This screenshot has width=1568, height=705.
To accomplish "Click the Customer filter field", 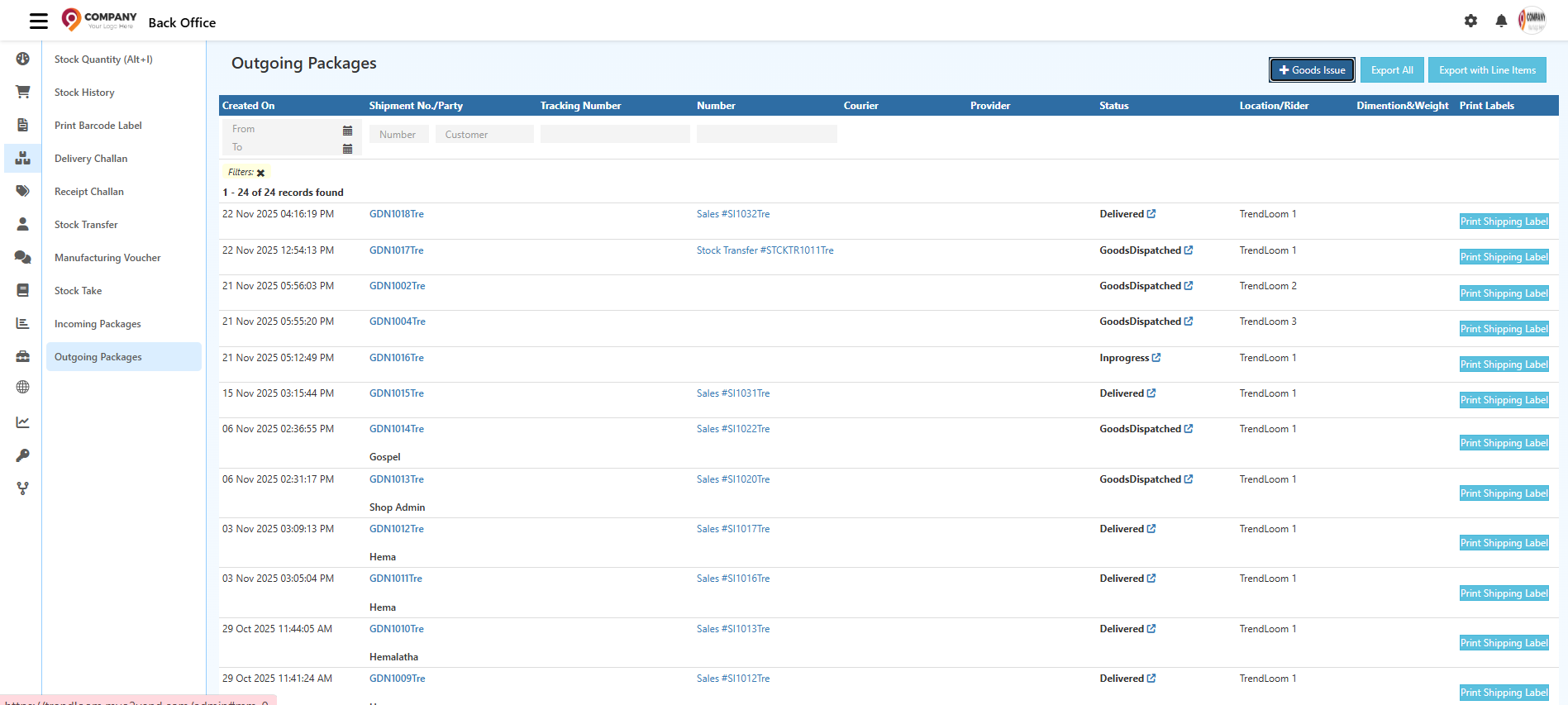I will 484,134.
